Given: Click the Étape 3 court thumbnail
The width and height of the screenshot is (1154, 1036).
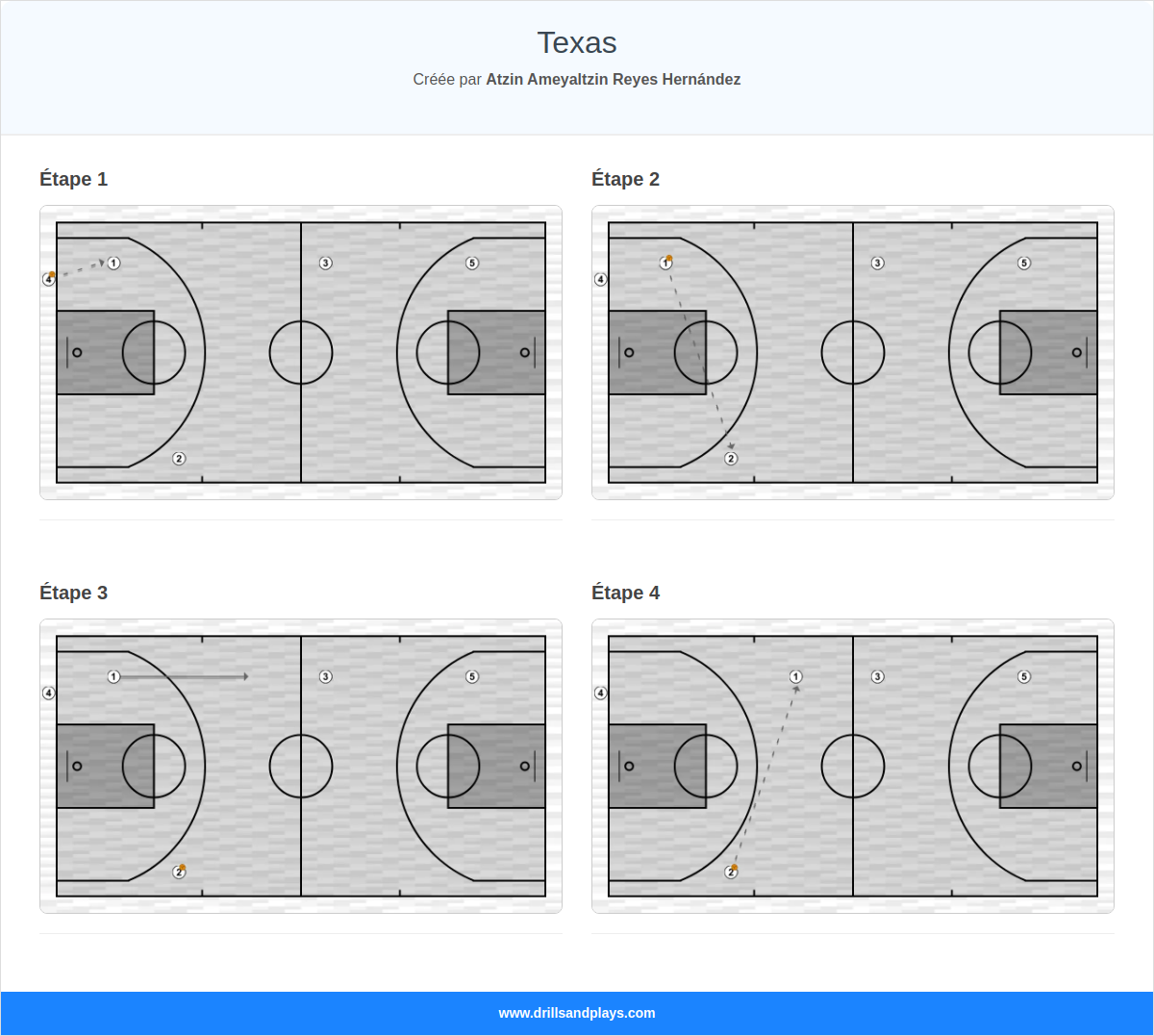Looking at the screenshot, I should tap(300, 766).
